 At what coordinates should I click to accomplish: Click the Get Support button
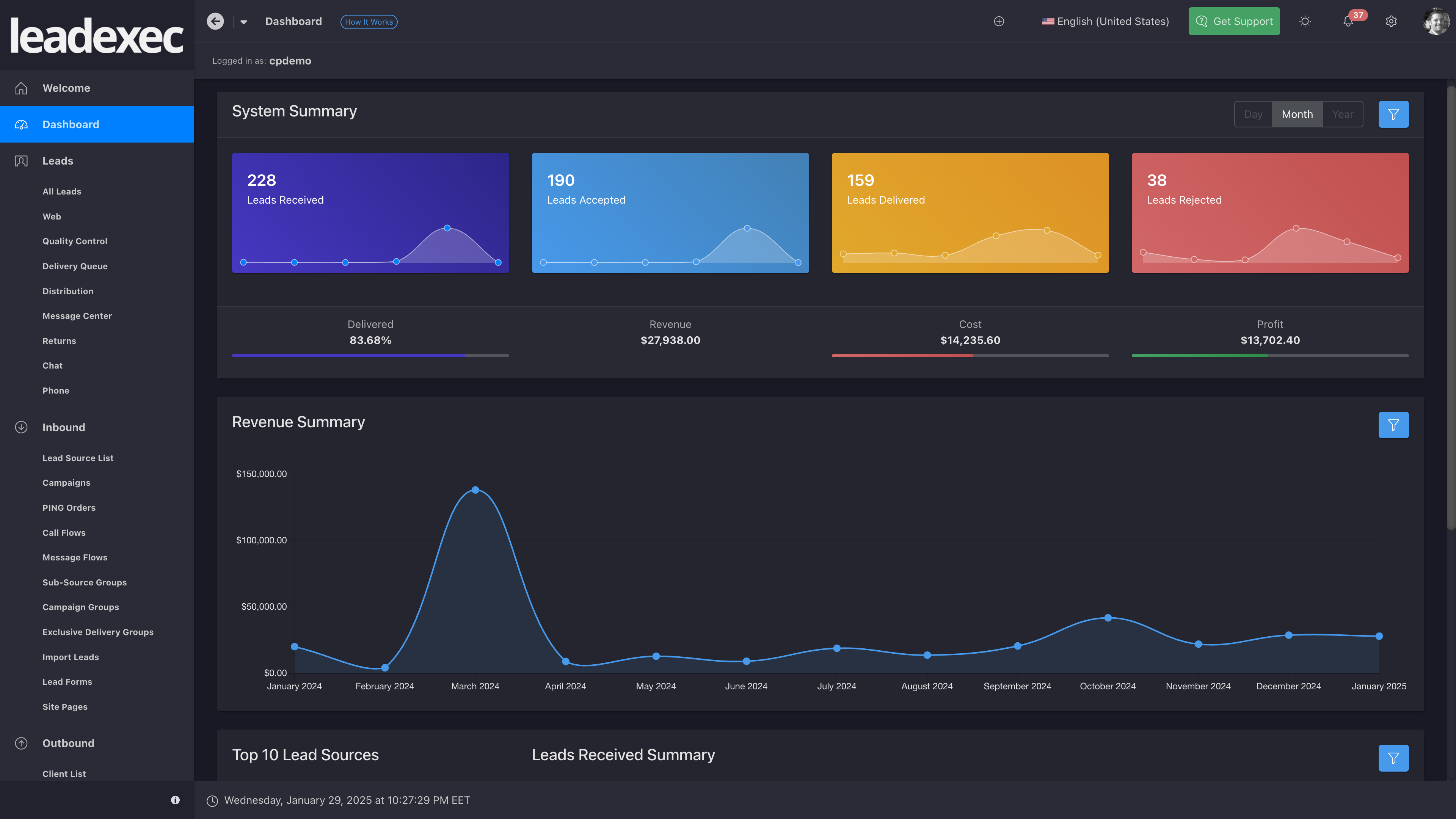[x=1234, y=21]
